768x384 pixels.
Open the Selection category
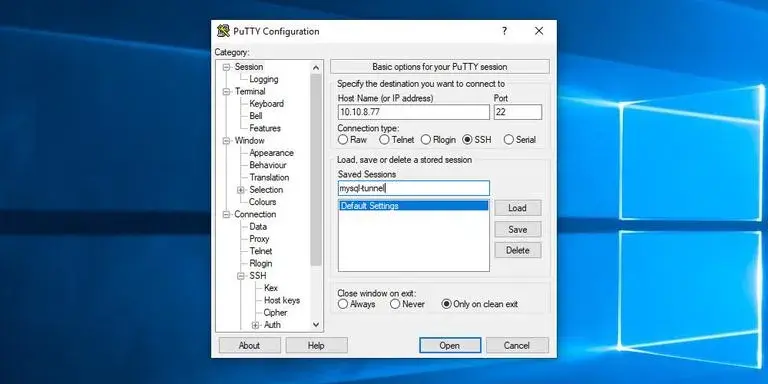[x=266, y=190]
